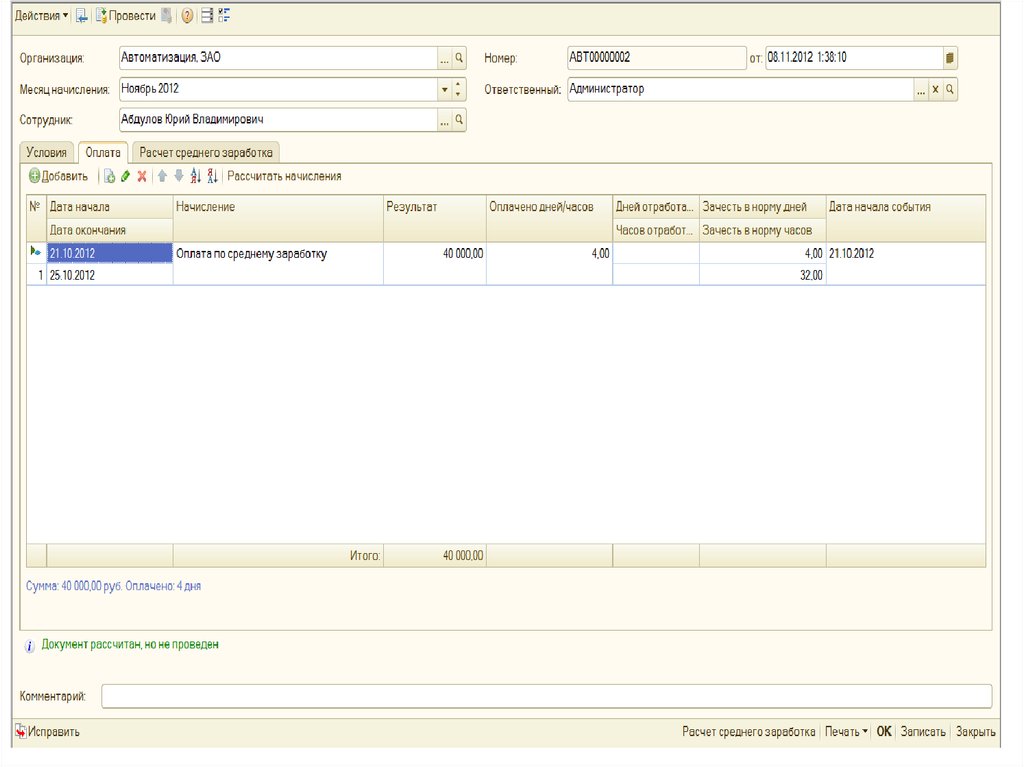Click the green pencil edit row icon
The height and width of the screenshot is (767, 1024).
point(126,177)
